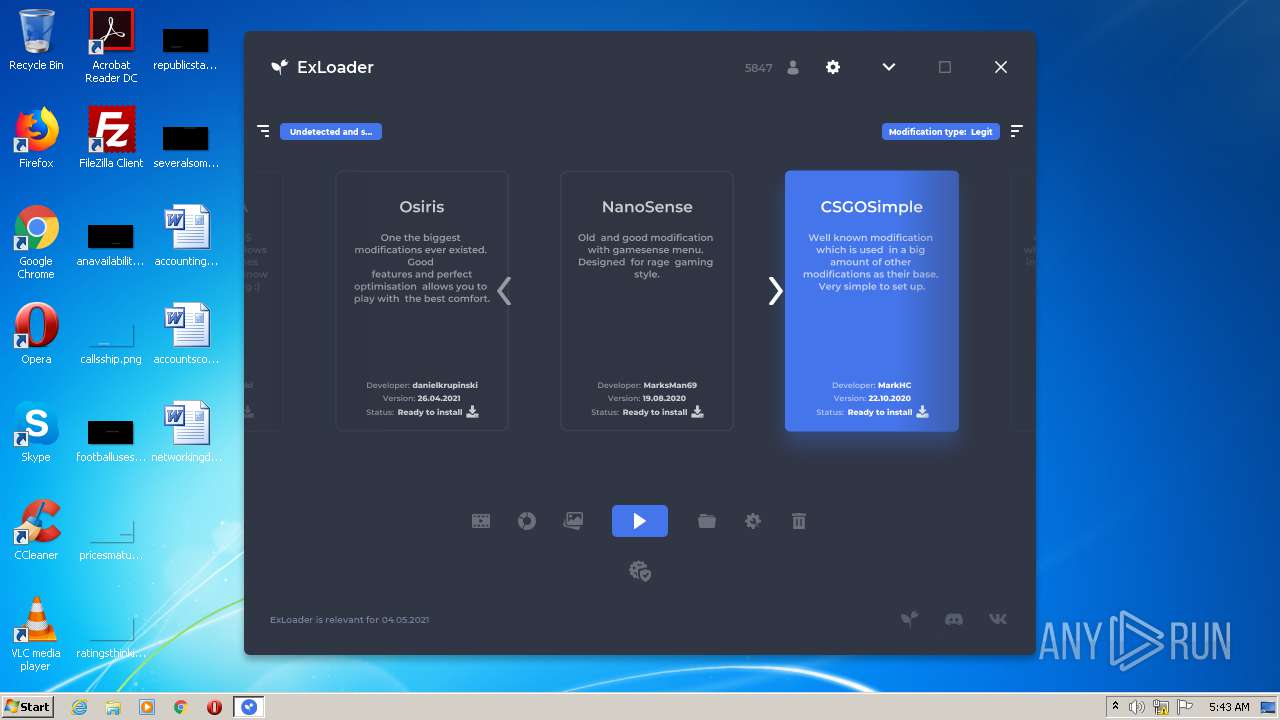Select the Osiris modification card
This screenshot has width=1280, height=720.
[422, 301]
